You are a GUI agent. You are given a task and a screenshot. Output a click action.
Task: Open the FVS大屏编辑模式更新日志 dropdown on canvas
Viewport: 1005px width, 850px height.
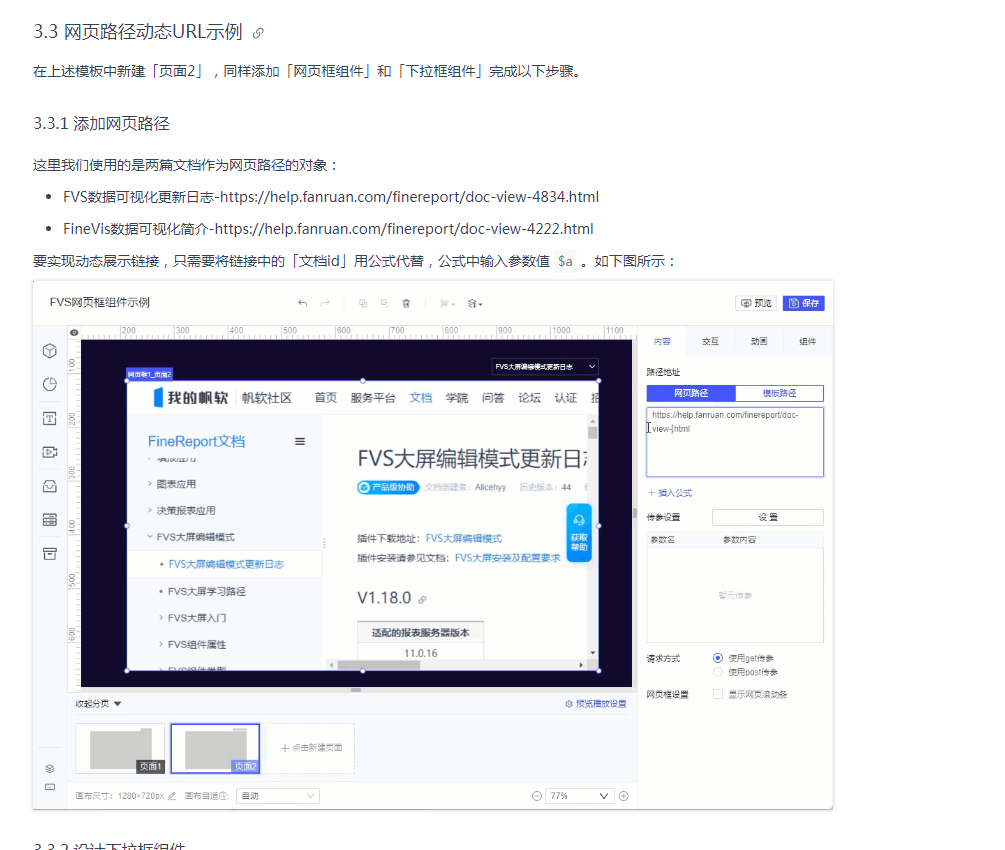pos(545,367)
